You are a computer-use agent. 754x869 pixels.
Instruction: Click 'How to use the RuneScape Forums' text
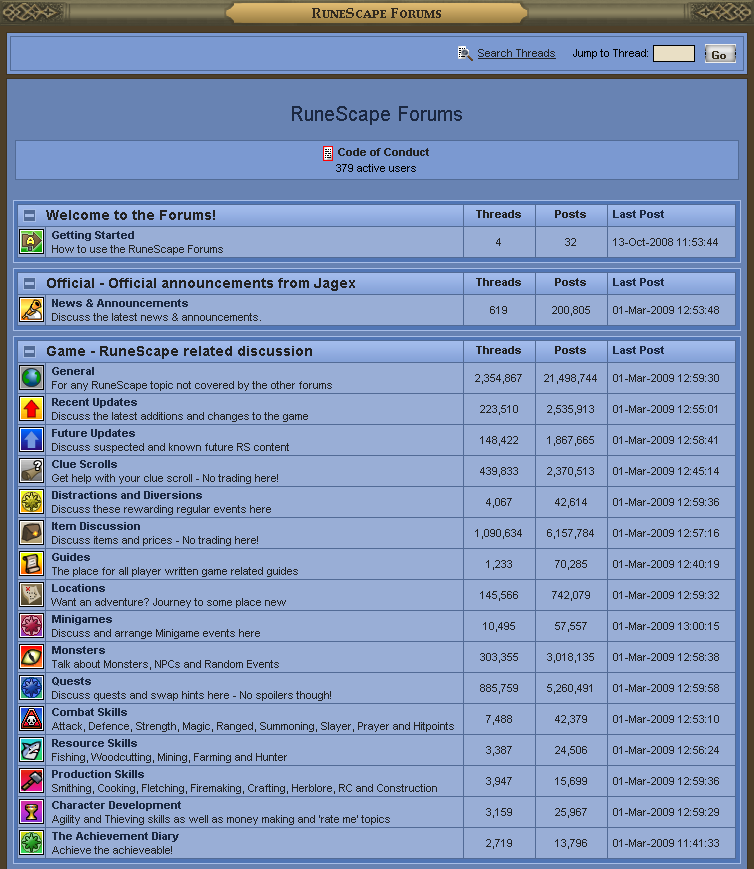tap(137, 249)
